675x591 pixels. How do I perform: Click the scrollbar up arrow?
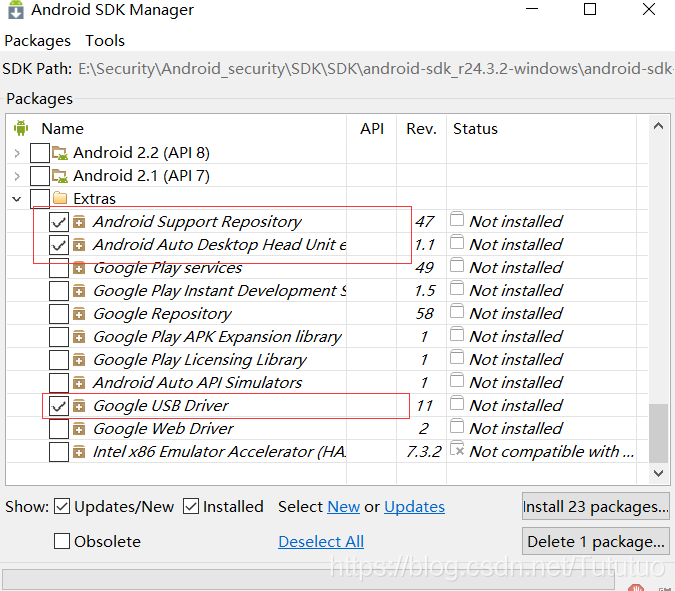tap(658, 126)
